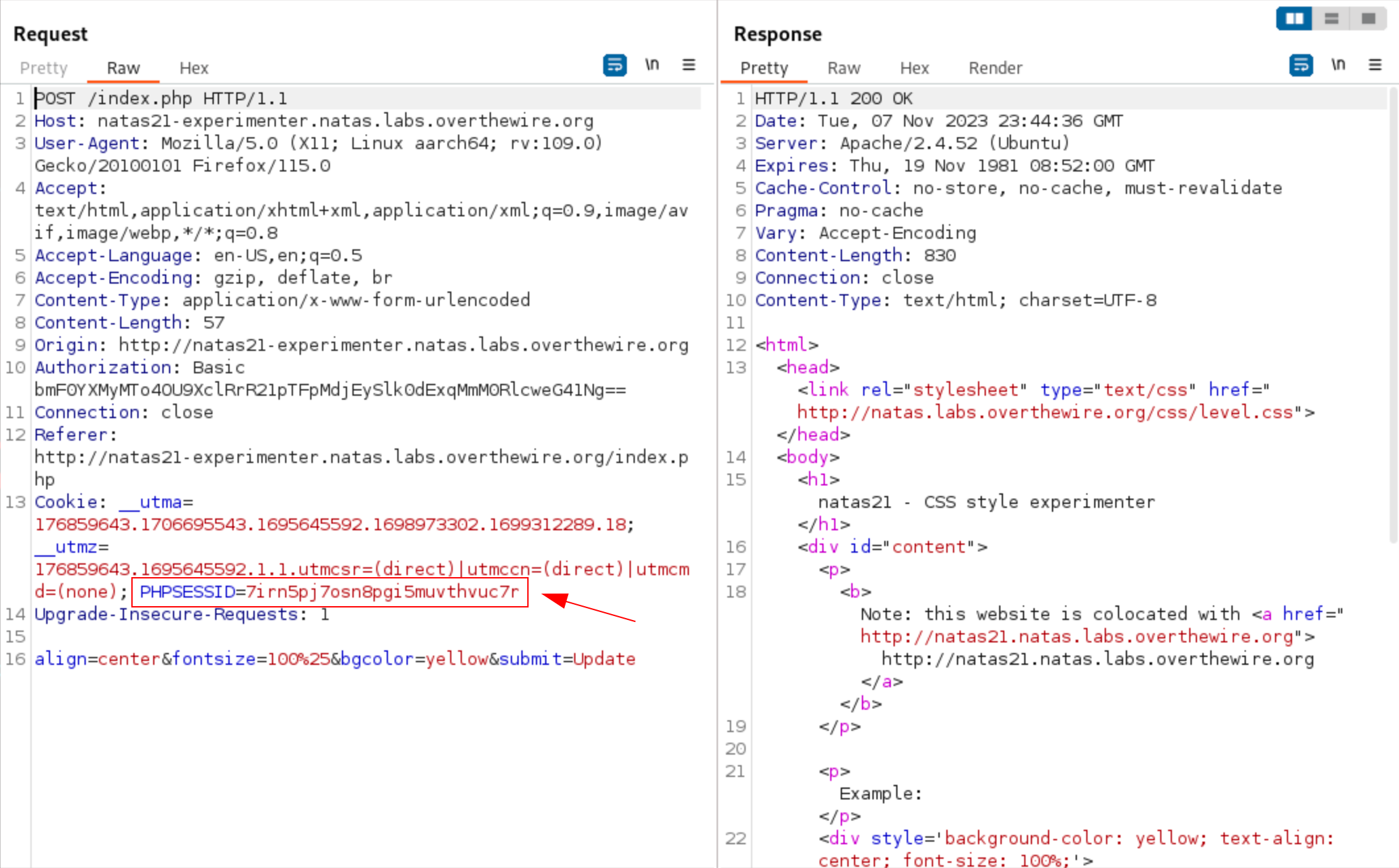Show non-printable characters in Request panel
This screenshot has height=868, width=1399.
[x=652, y=65]
